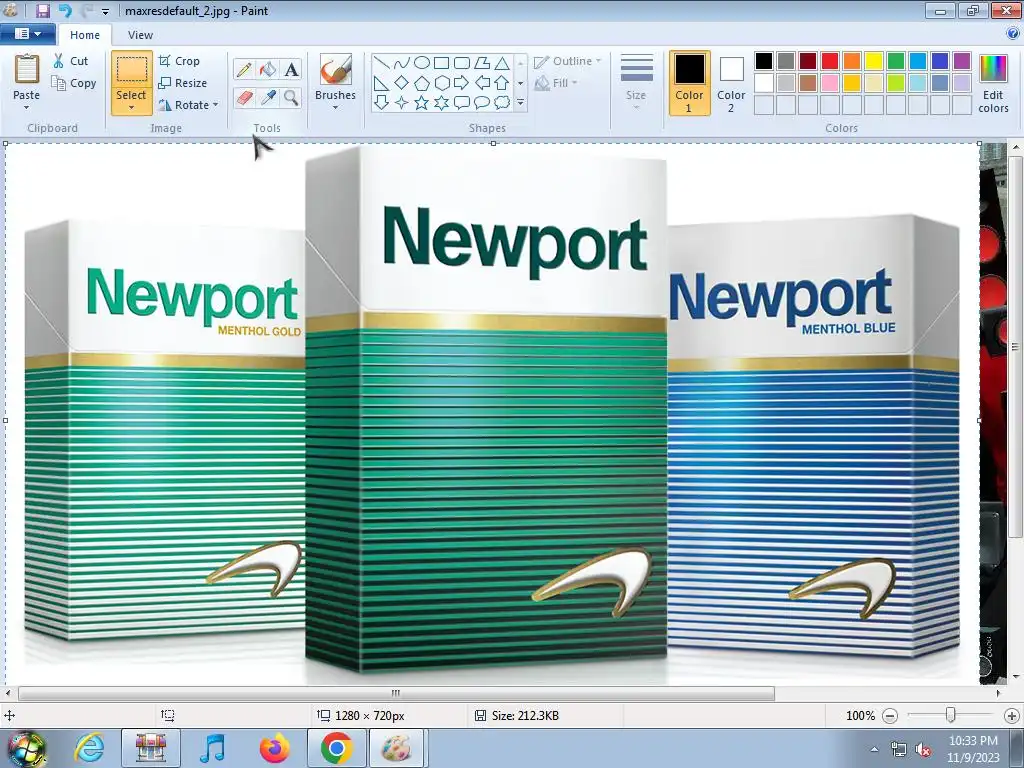The height and width of the screenshot is (768, 1024).
Task: Open Firefox from the taskbar
Action: pyautogui.click(x=274, y=748)
